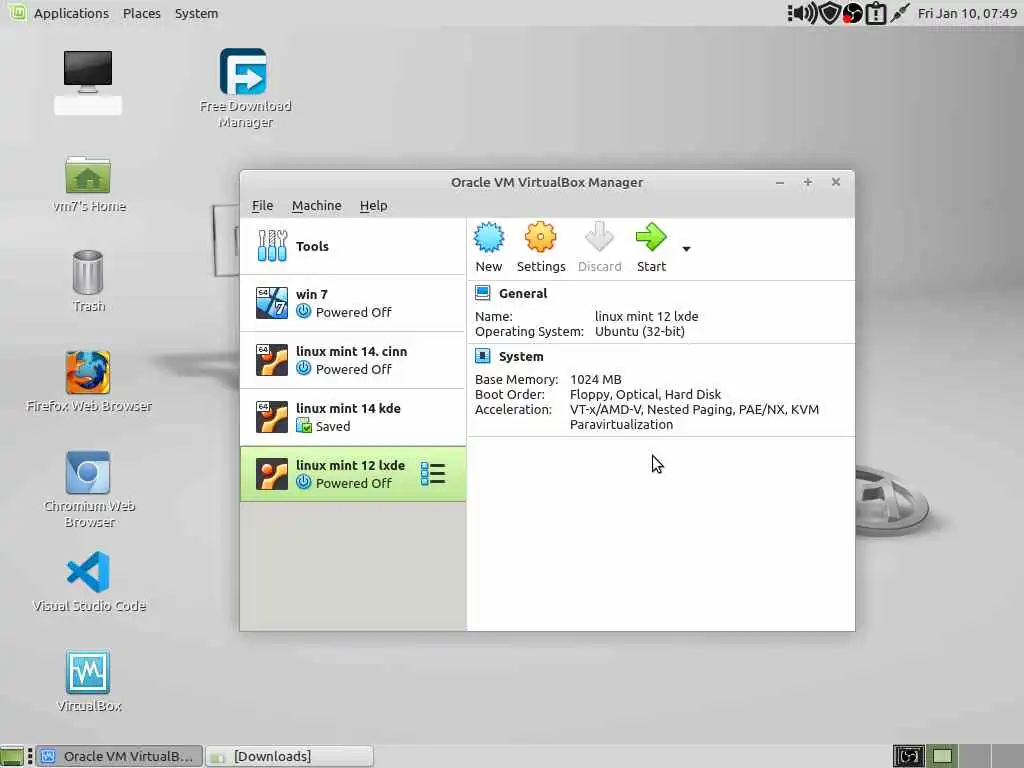Click the OBS recording tray icon

(x=852, y=13)
